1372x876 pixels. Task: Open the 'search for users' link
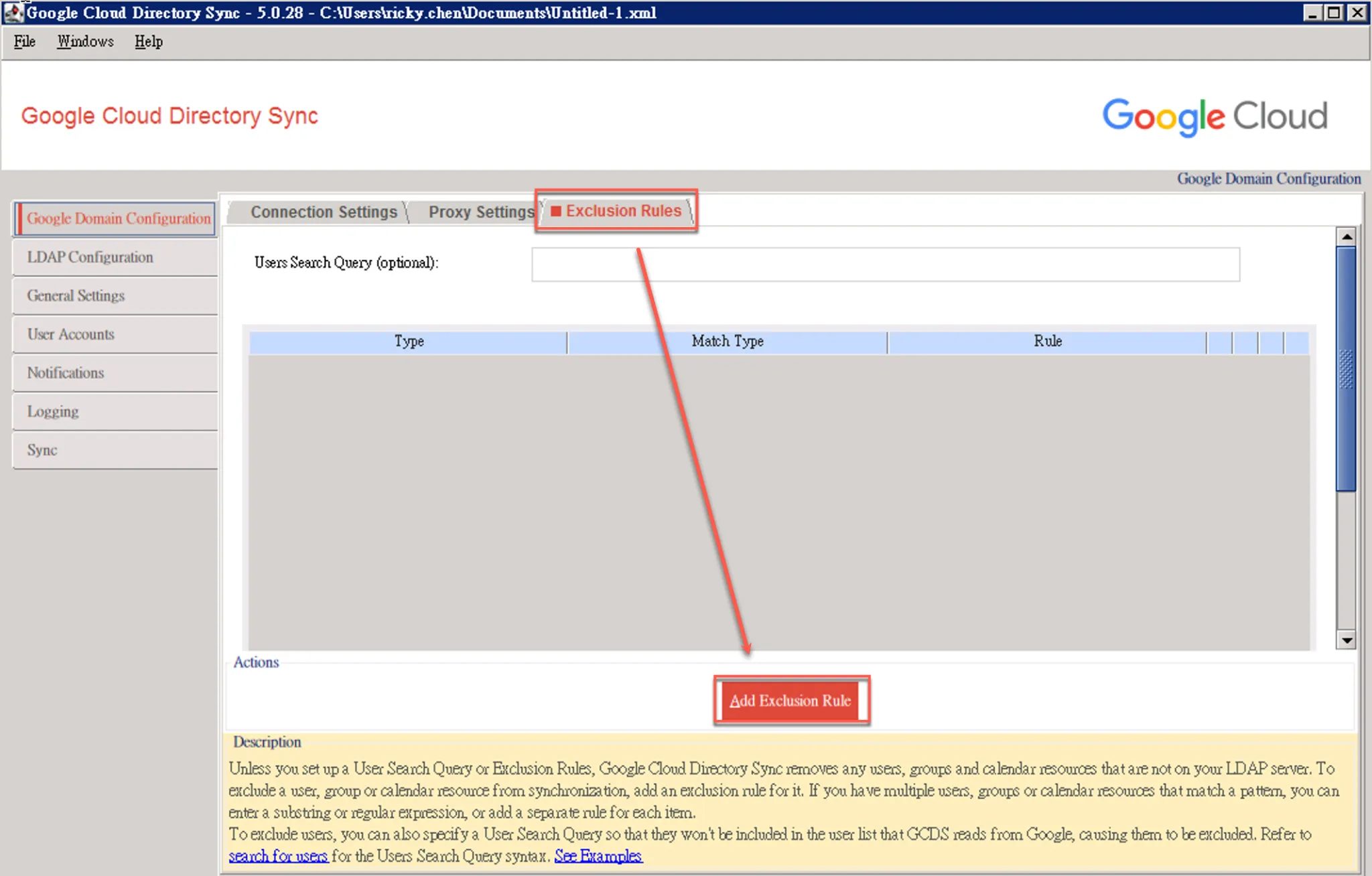(x=278, y=856)
